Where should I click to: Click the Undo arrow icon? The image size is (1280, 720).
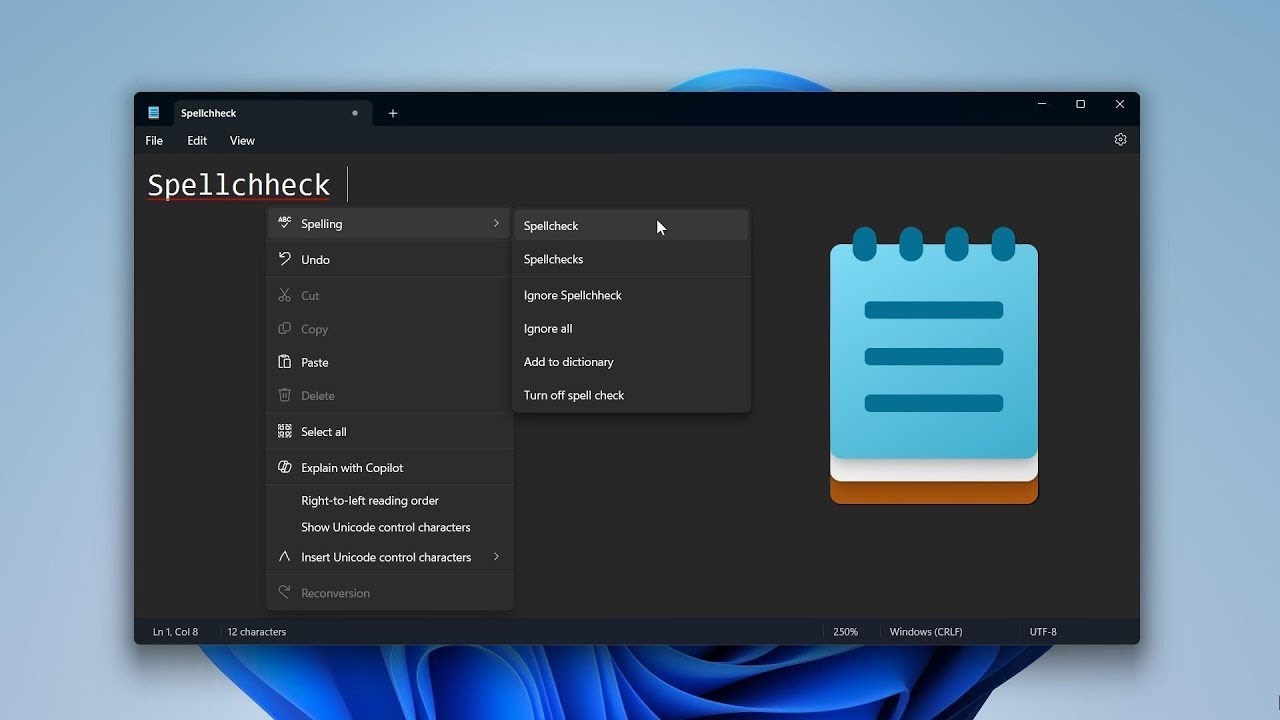[285, 259]
